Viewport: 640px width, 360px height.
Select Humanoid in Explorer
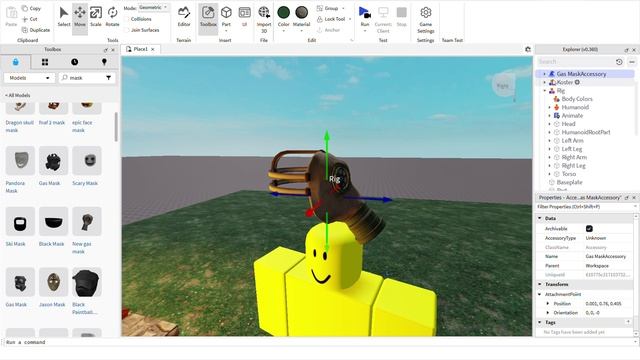point(575,107)
